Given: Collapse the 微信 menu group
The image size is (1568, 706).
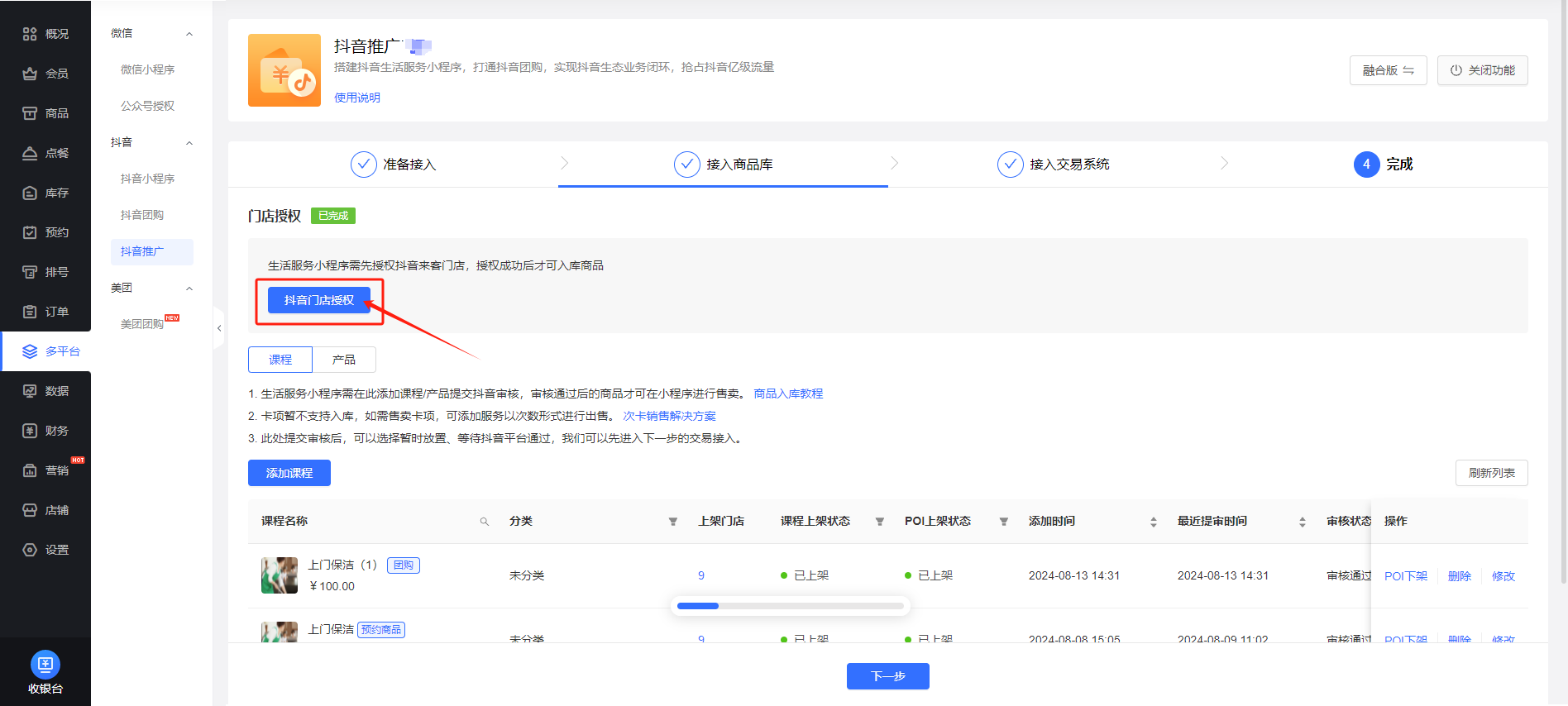Looking at the screenshot, I should pos(189,34).
